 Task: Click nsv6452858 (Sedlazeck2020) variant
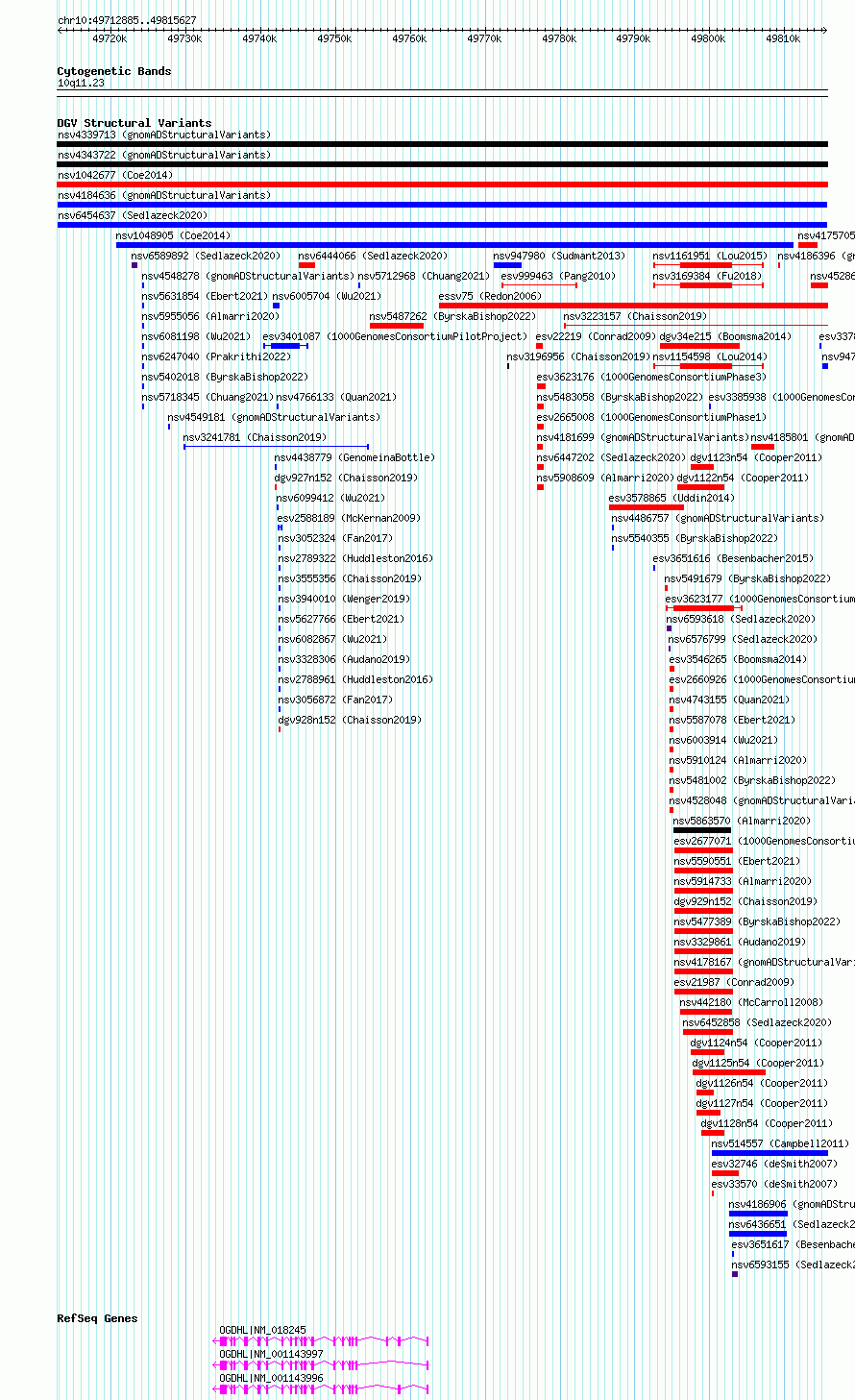click(758, 1022)
